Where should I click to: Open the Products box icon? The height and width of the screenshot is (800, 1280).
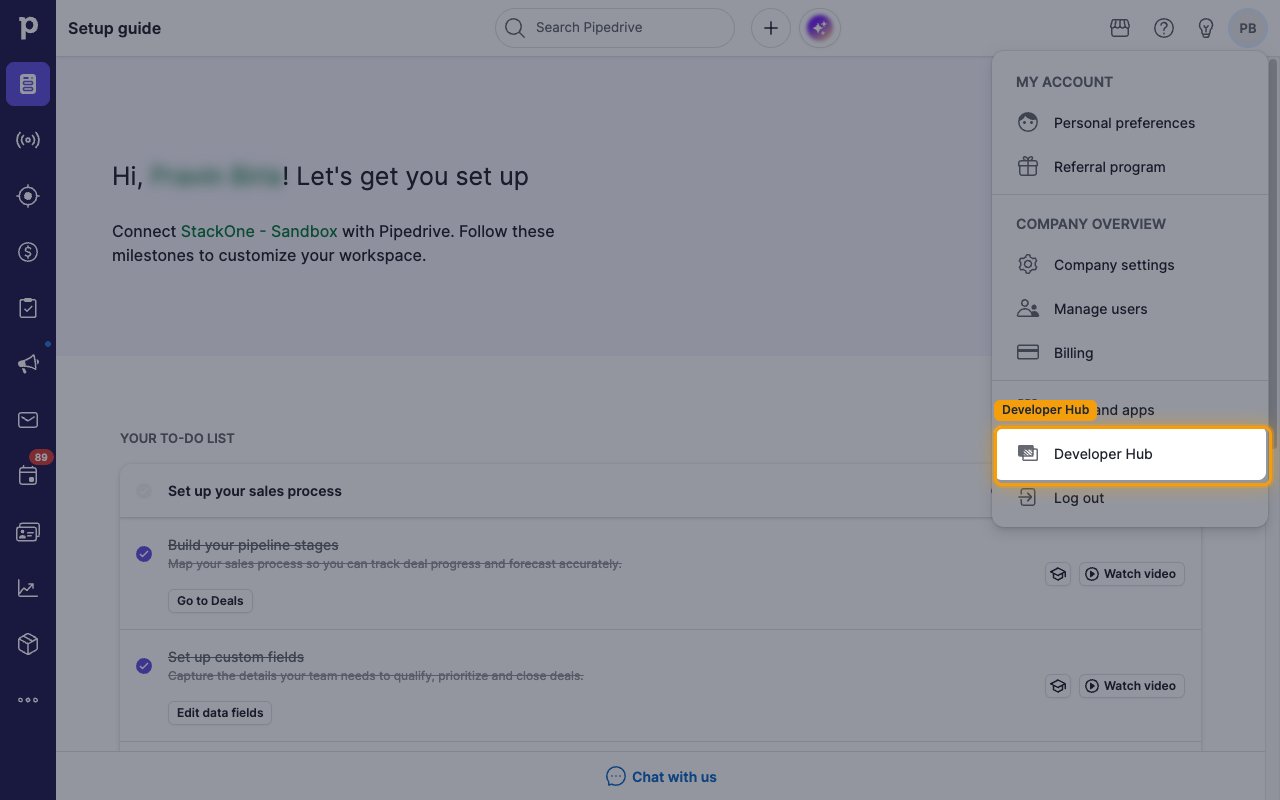[x=28, y=644]
